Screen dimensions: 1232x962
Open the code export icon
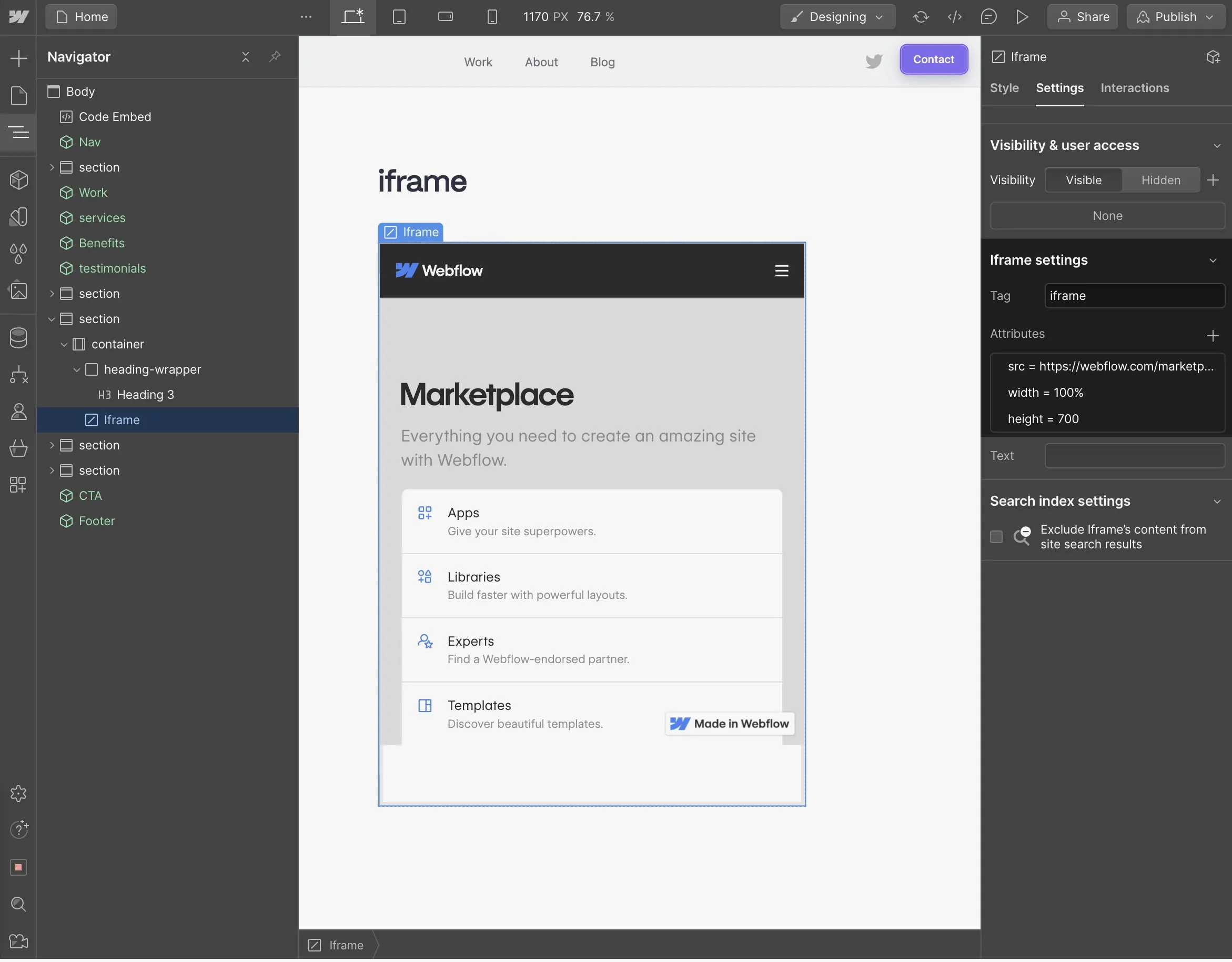954,17
